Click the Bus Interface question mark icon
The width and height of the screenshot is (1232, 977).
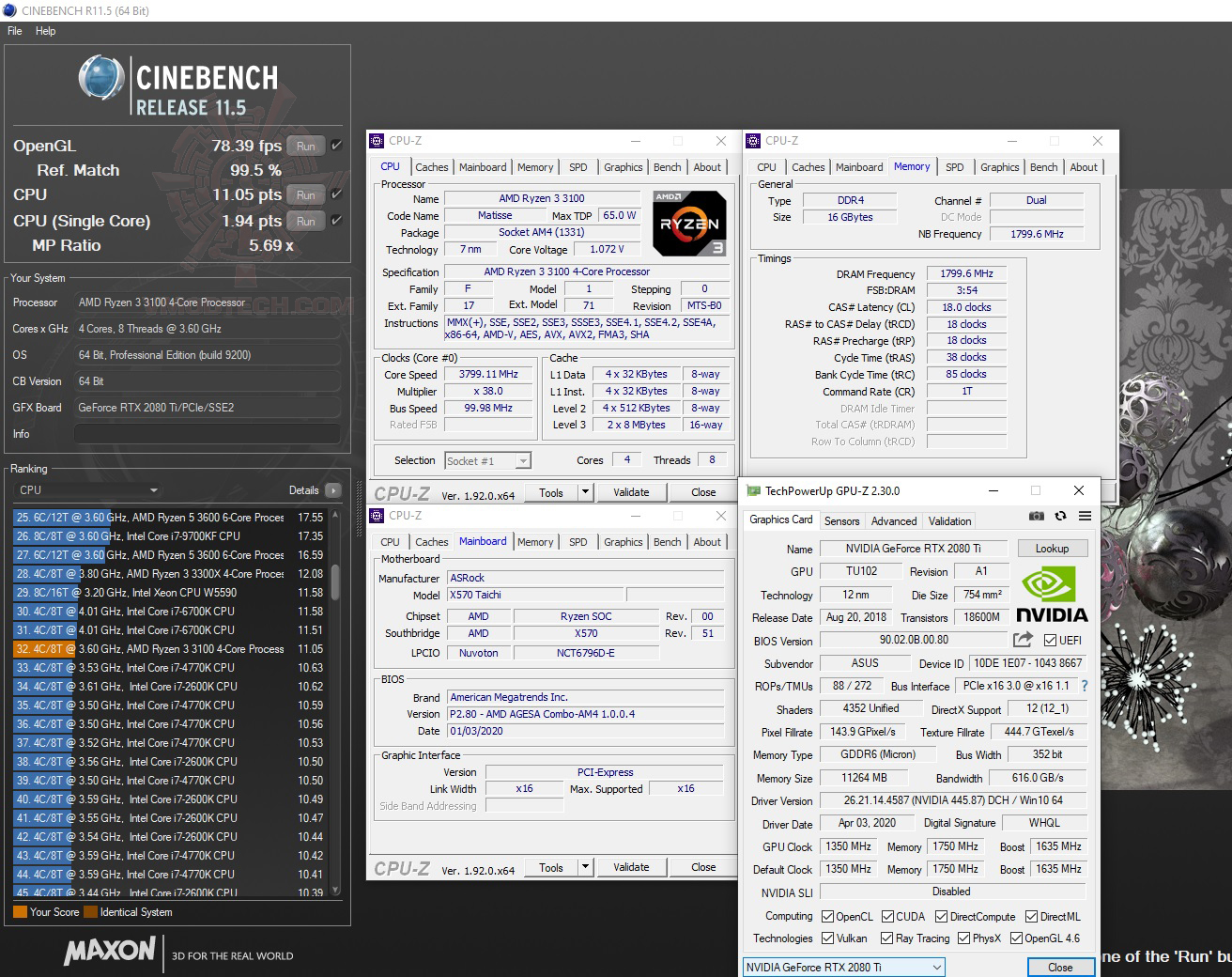pos(1085,686)
